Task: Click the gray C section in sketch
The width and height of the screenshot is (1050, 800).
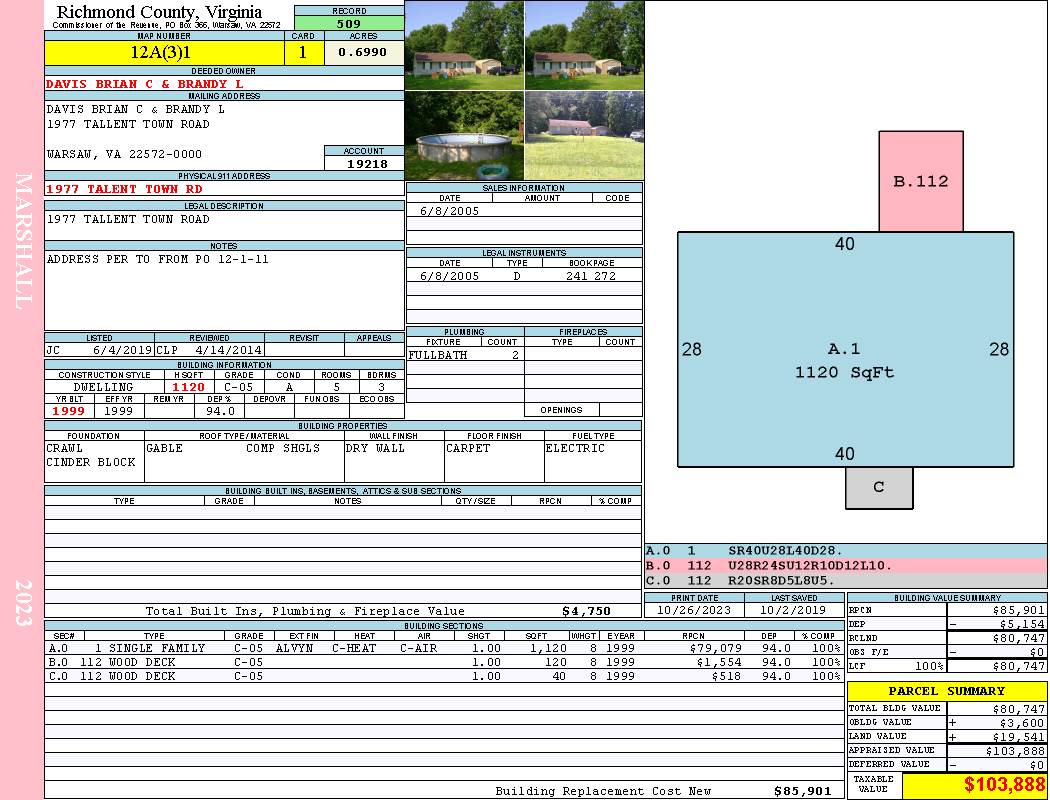Action: pyautogui.click(x=879, y=487)
